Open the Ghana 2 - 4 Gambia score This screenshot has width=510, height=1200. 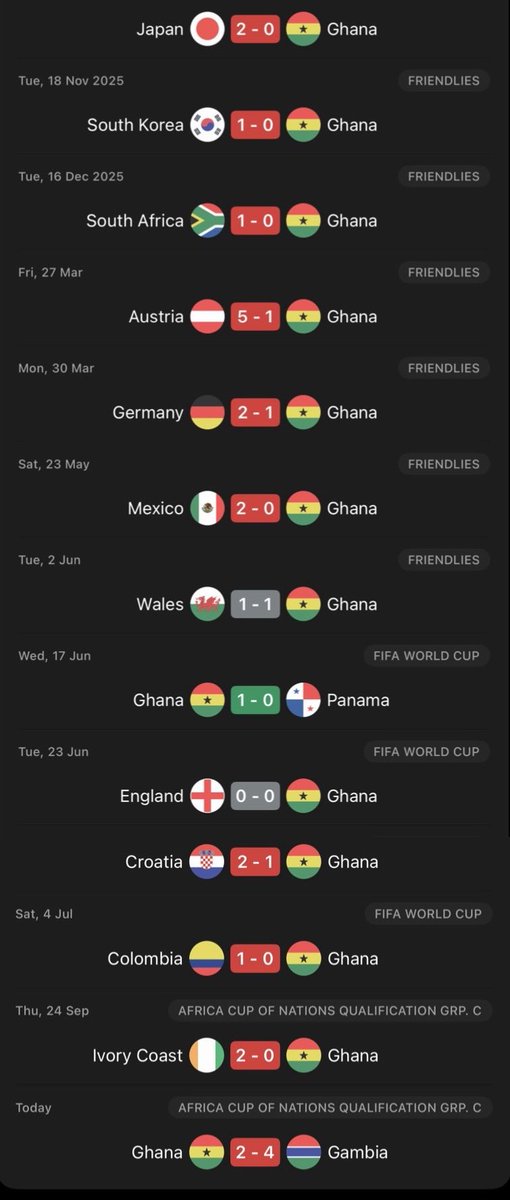coord(255,1152)
